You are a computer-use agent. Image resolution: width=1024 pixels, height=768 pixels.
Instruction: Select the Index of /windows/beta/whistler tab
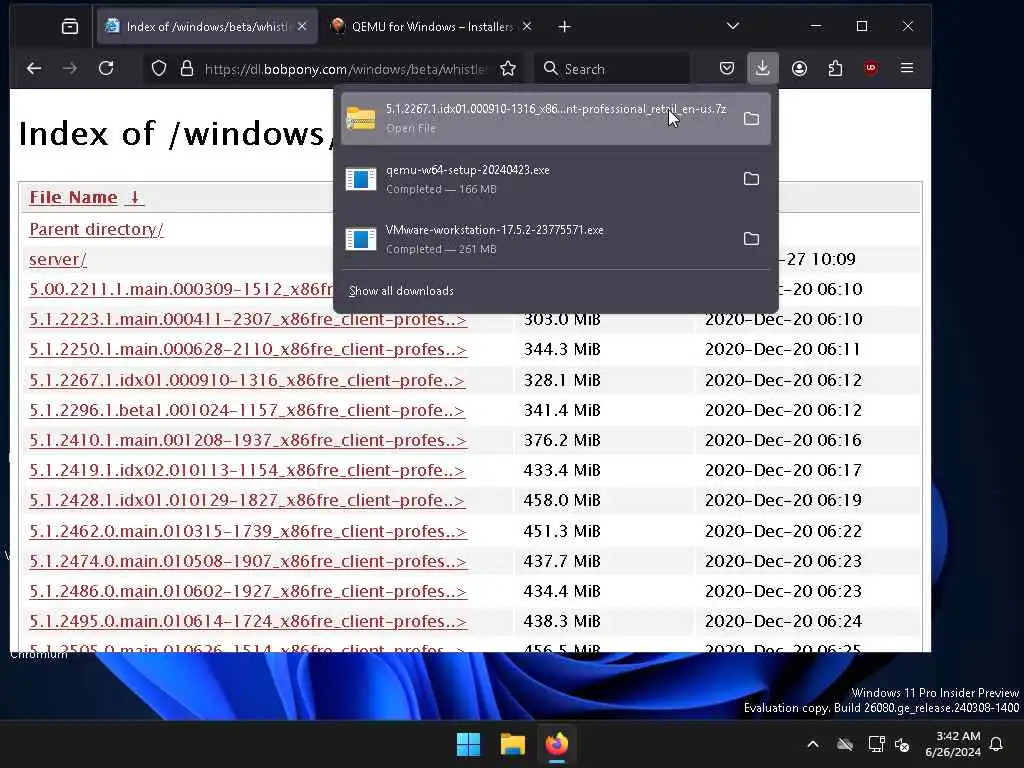(207, 27)
